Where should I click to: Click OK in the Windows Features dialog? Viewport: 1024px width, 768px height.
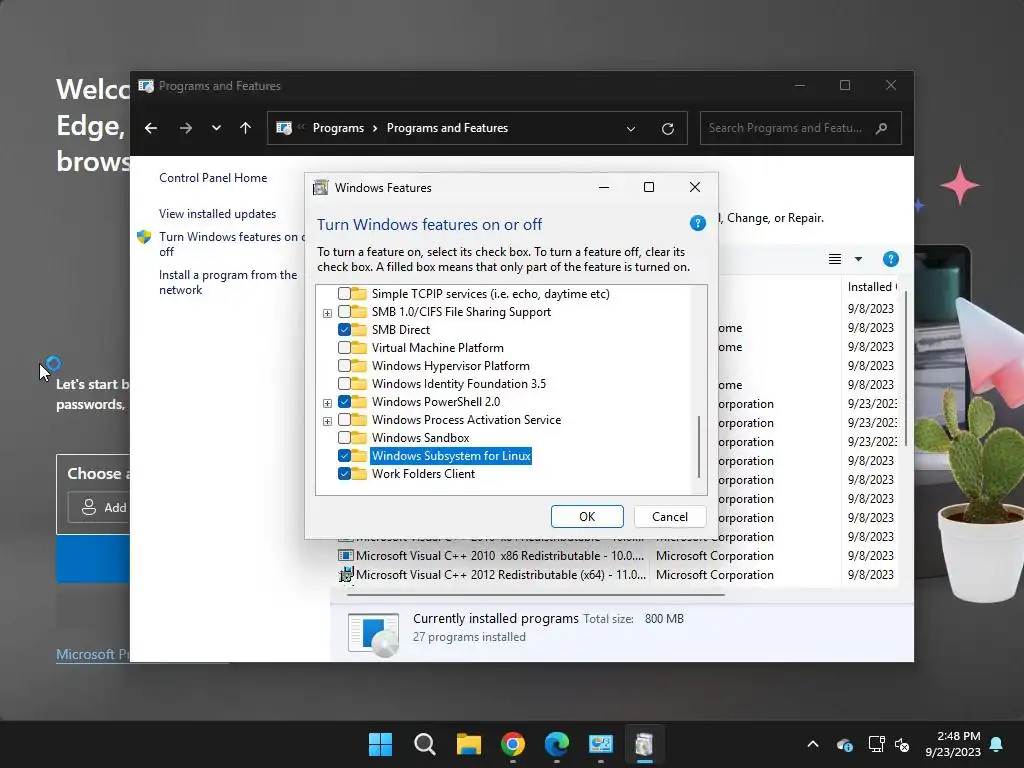tap(587, 517)
